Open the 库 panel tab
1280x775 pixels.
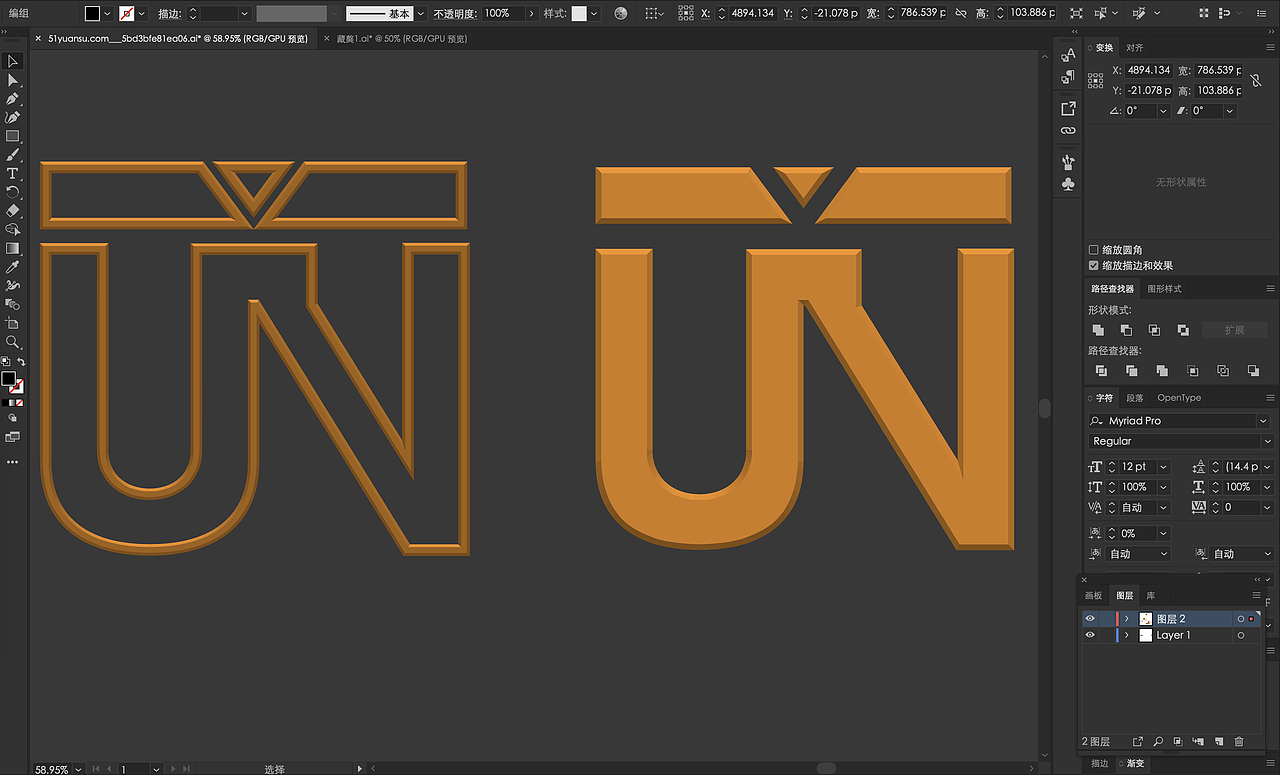[x=1151, y=596]
